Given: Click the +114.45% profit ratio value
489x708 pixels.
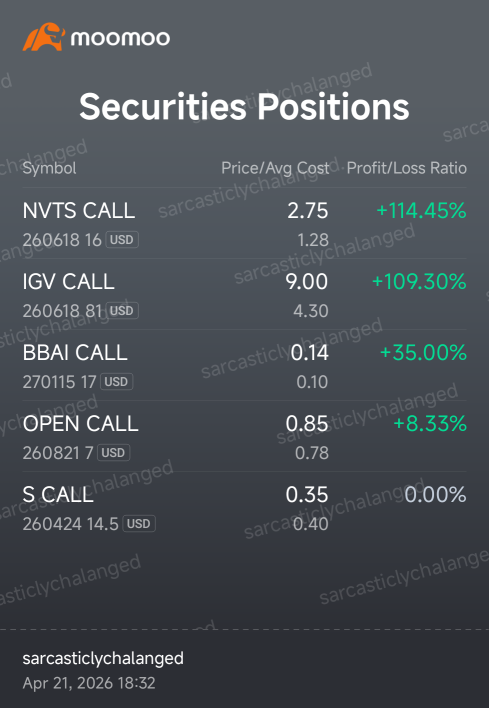Looking at the screenshot, I should tap(421, 211).
